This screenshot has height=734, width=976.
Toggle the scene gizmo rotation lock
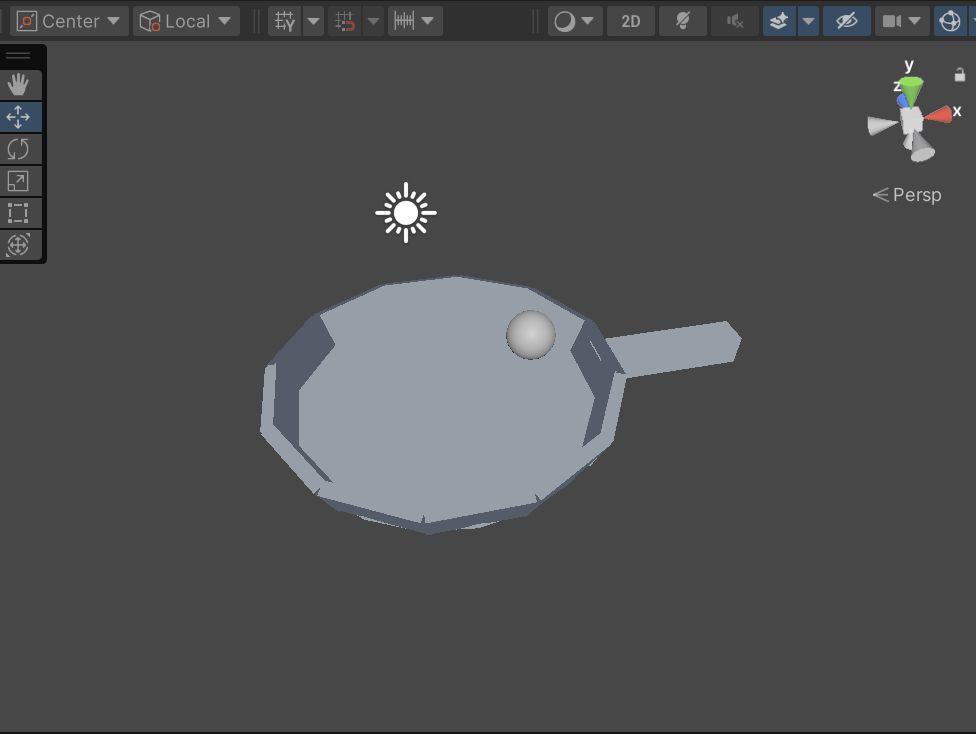tap(960, 75)
